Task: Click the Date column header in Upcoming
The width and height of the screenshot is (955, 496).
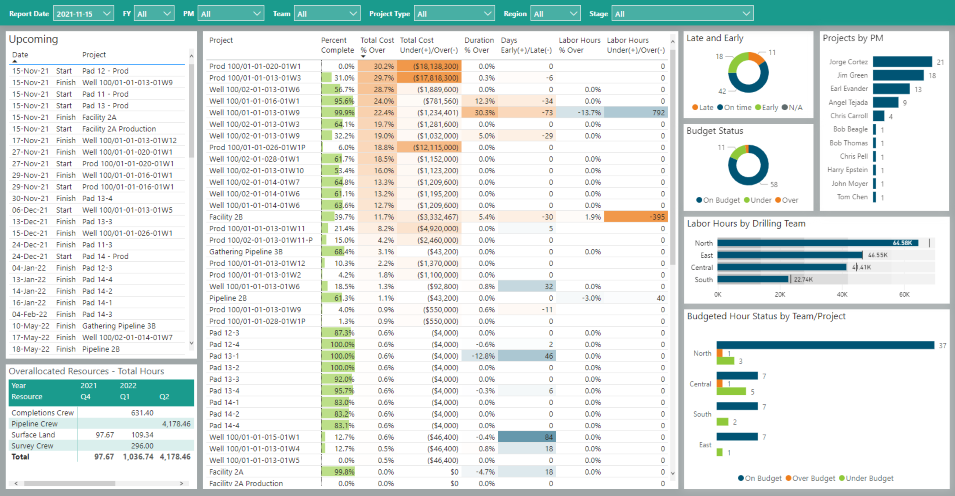Action: 21,55
